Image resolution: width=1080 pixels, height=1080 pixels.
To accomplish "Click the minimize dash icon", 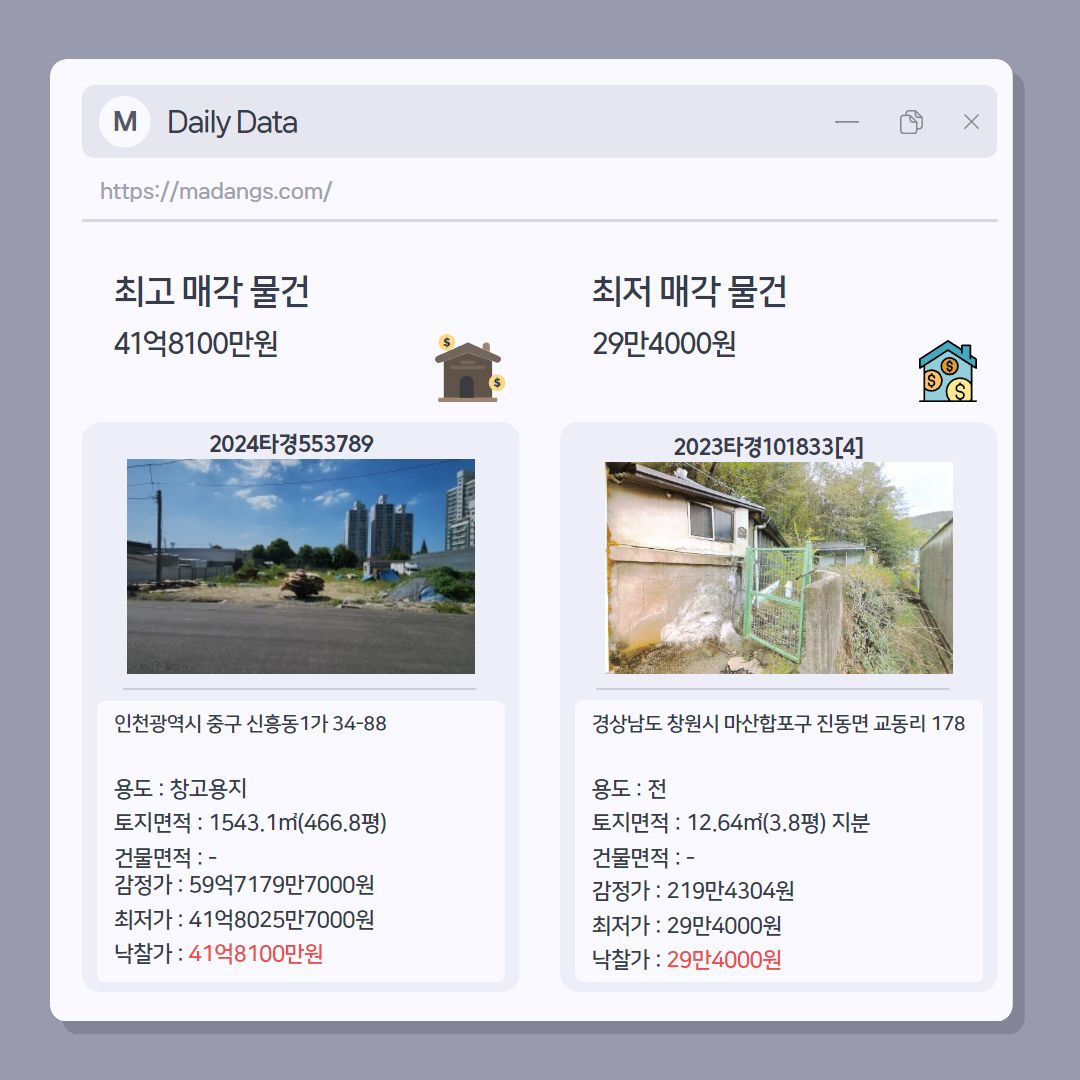I will [847, 122].
